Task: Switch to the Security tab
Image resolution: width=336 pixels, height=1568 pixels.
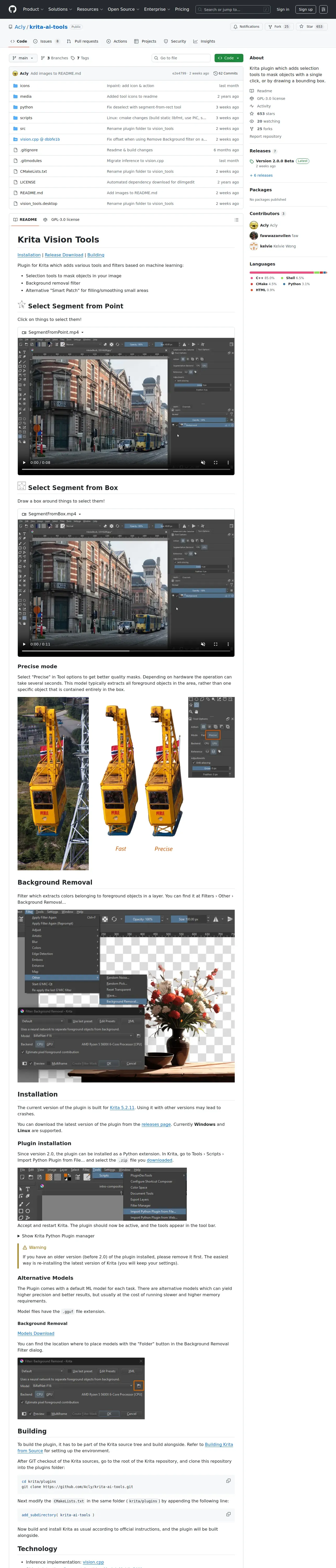Action: point(175,41)
